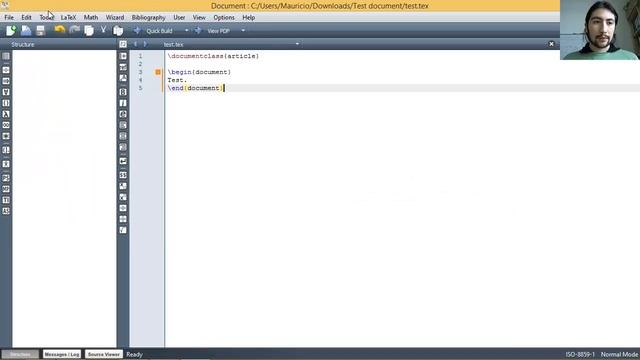Click the \end{document} line in editor

pos(196,88)
